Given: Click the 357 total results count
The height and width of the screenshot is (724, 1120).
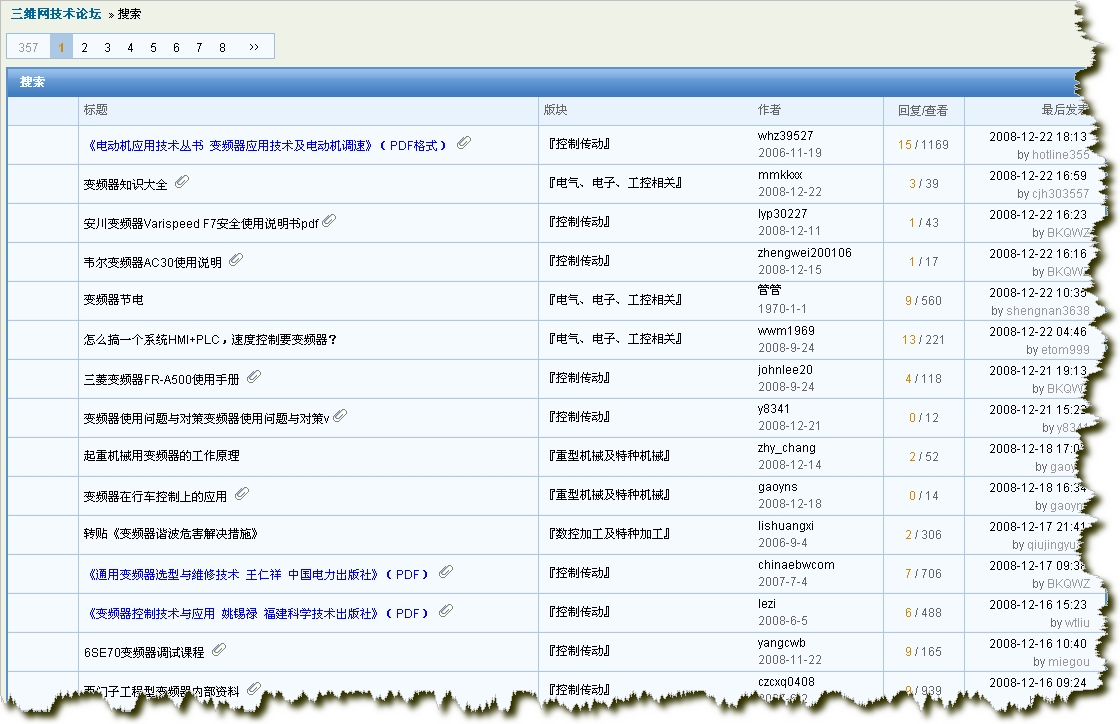Looking at the screenshot, I should click(29, 47).
